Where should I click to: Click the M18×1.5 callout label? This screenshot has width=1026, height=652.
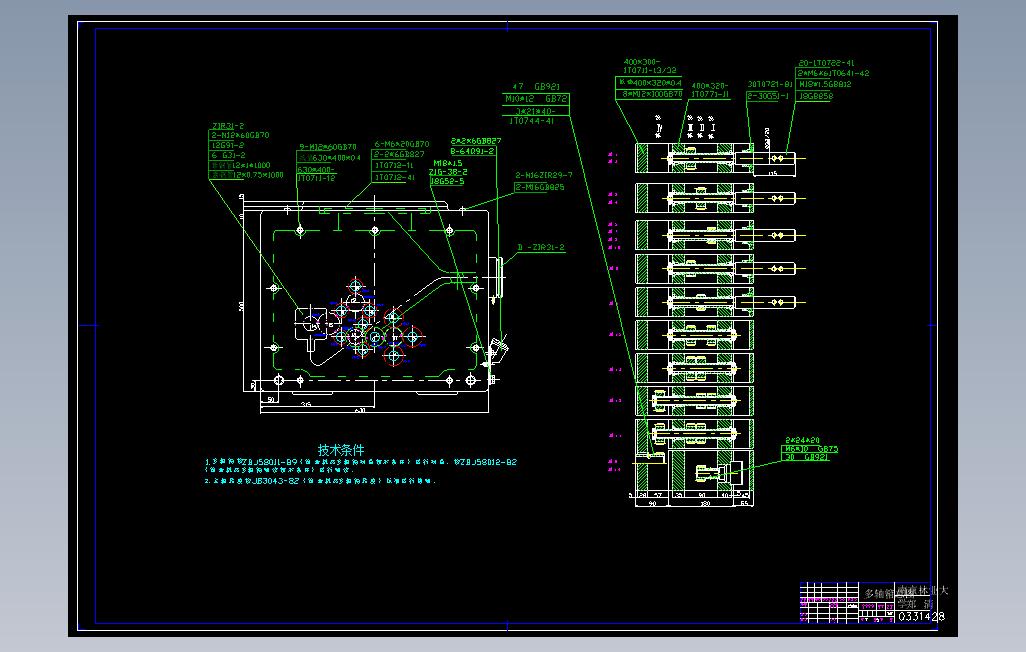448,164
